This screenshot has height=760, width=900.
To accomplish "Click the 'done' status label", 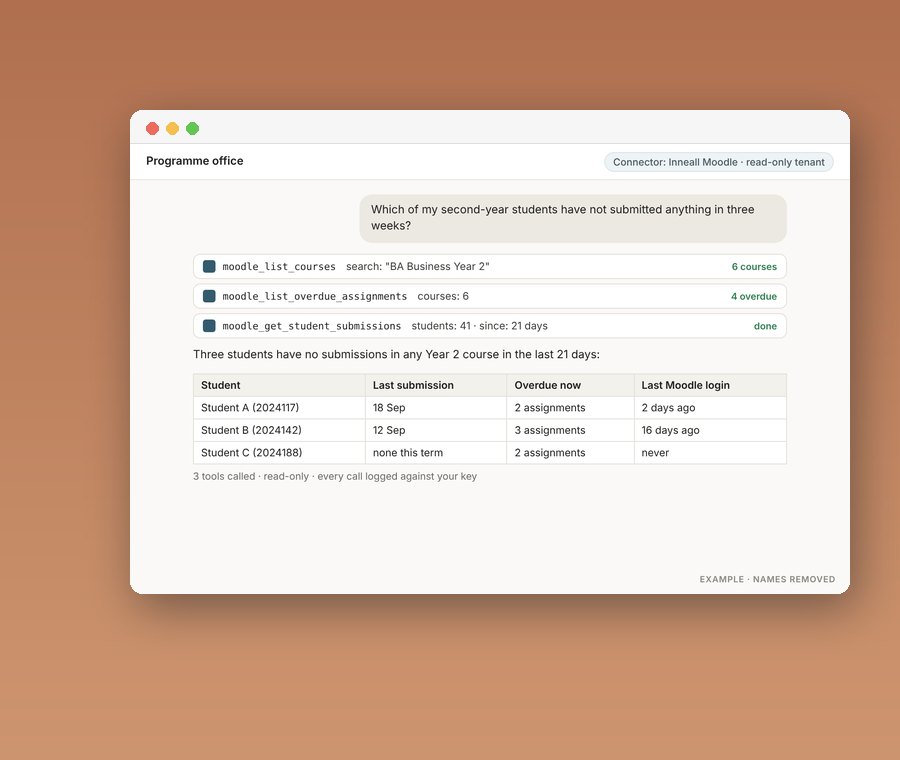I will pyautogui.click(x=765, y=326).
